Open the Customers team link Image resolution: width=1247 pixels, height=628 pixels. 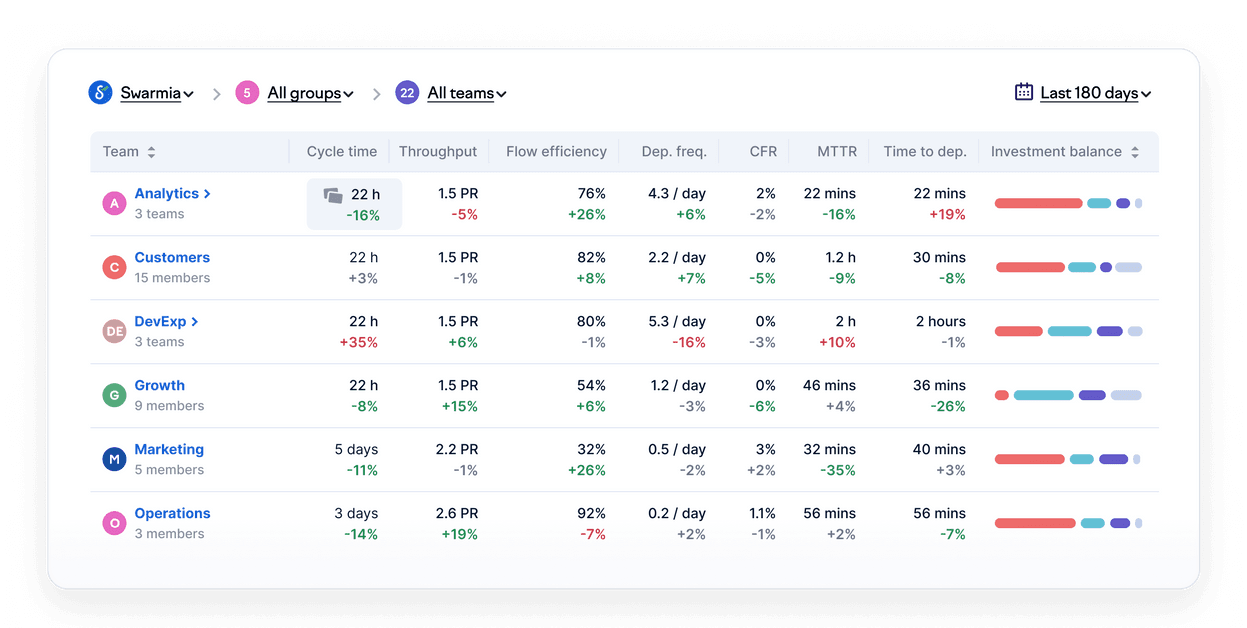coord(172,258)
